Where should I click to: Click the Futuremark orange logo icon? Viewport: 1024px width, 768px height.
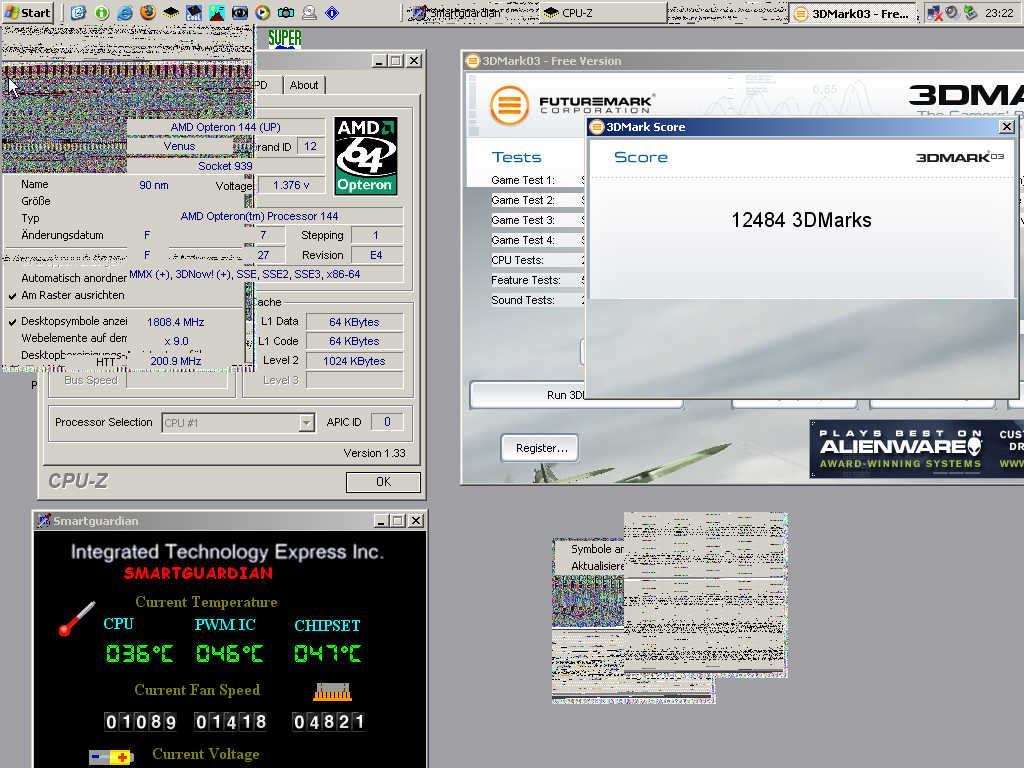tap(509, 104)
